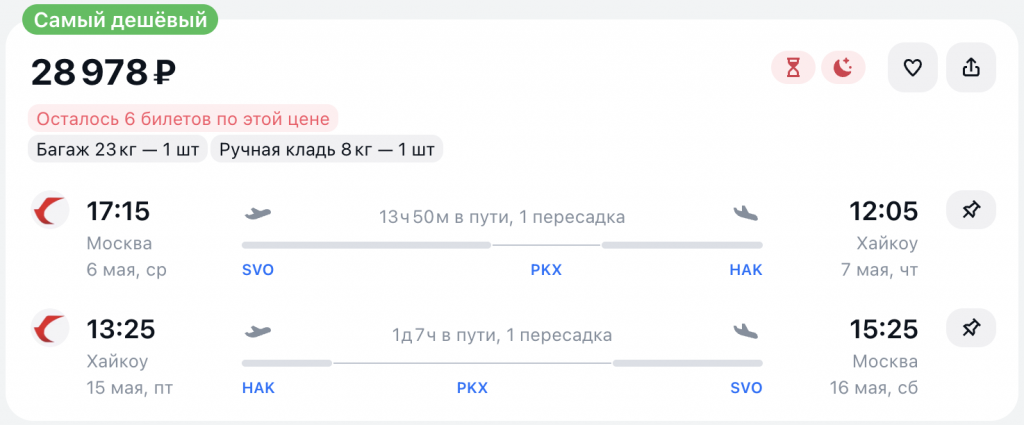
Task: Click the 28 978 ₽ price
Action: [x=104, y=71]
